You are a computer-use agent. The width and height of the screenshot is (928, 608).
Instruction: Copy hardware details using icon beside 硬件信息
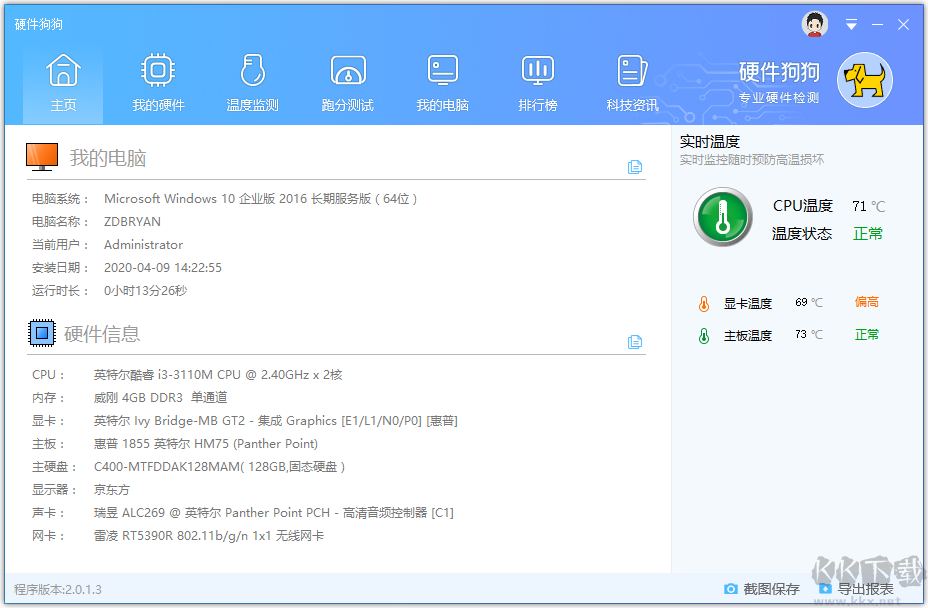(x=635, y=341)
